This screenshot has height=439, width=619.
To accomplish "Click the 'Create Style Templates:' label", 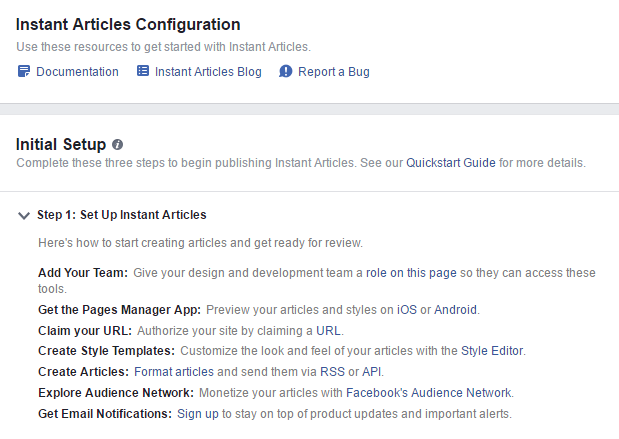I will [107, 351].
